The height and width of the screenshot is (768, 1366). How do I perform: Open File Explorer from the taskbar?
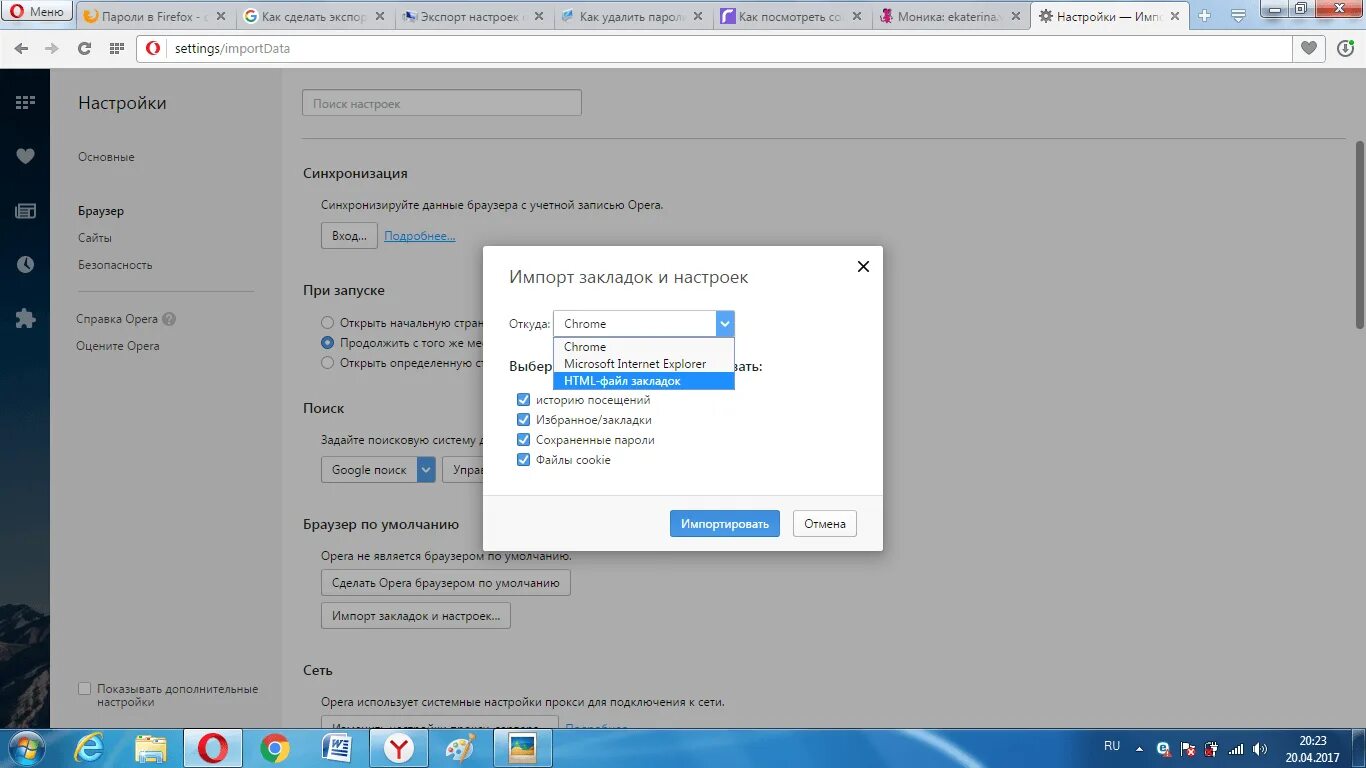pyautogui.click(x=150, y=748)
